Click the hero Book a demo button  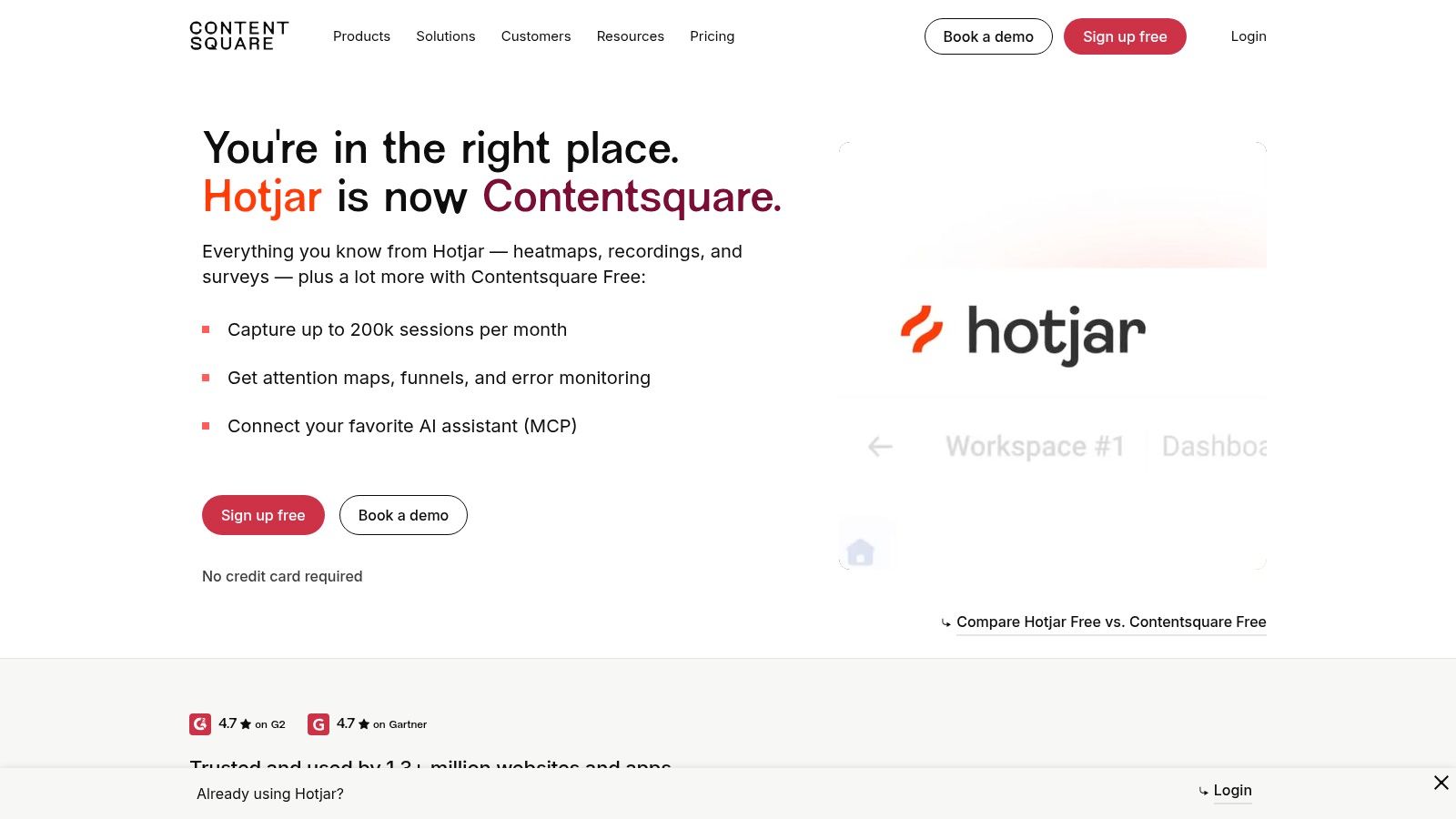coord(403,515)
